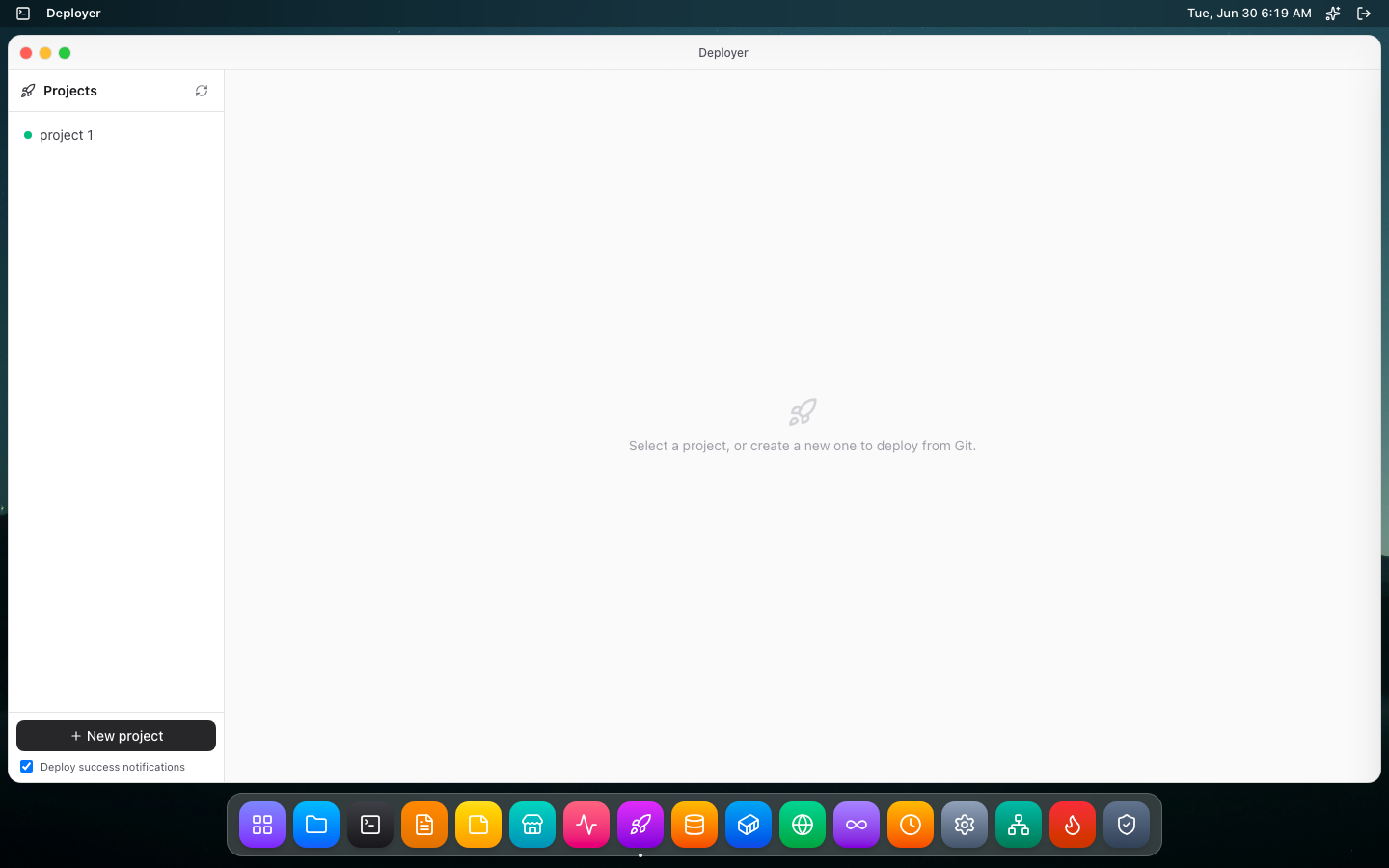This screenshot has width=1389, height=868.
Task: Open the app grid launcher in dock
Action: [x=262, y=825]
